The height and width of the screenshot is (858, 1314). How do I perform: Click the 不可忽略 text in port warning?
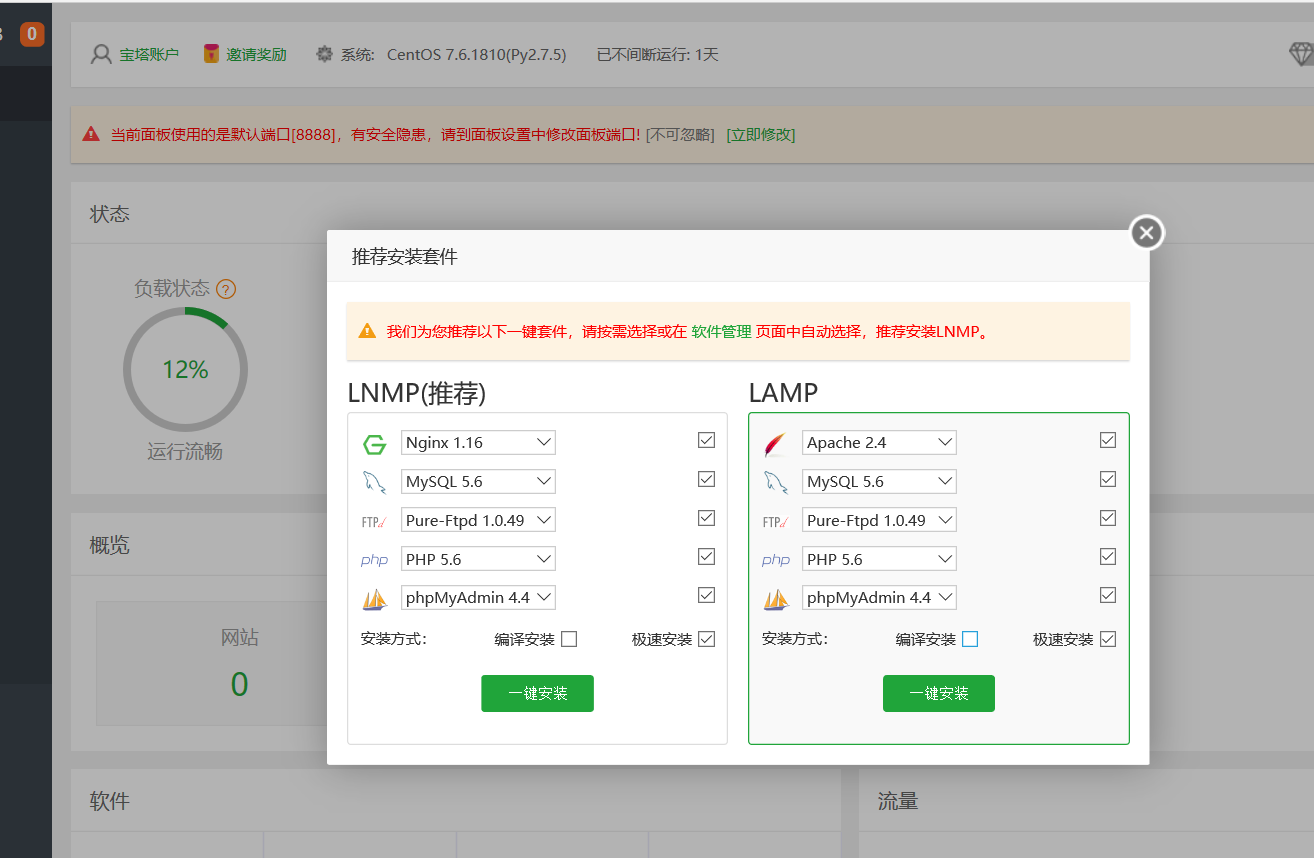tap(680, 134)
